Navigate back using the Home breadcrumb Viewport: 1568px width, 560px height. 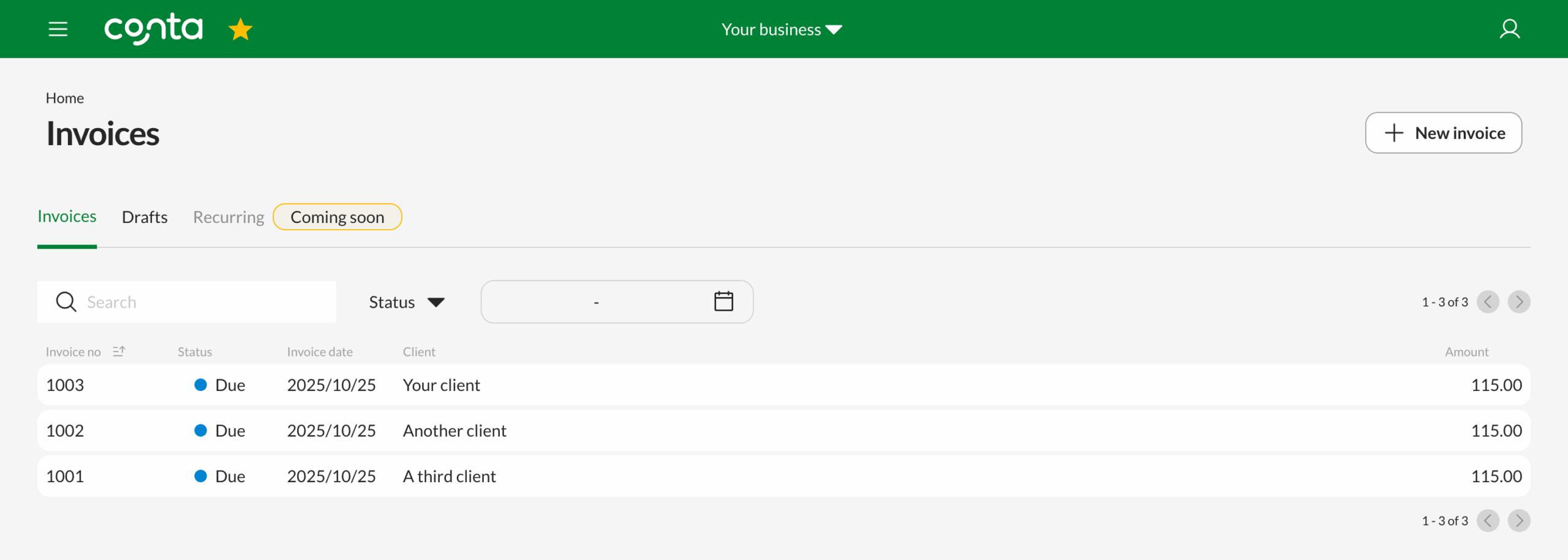[65, 97]
